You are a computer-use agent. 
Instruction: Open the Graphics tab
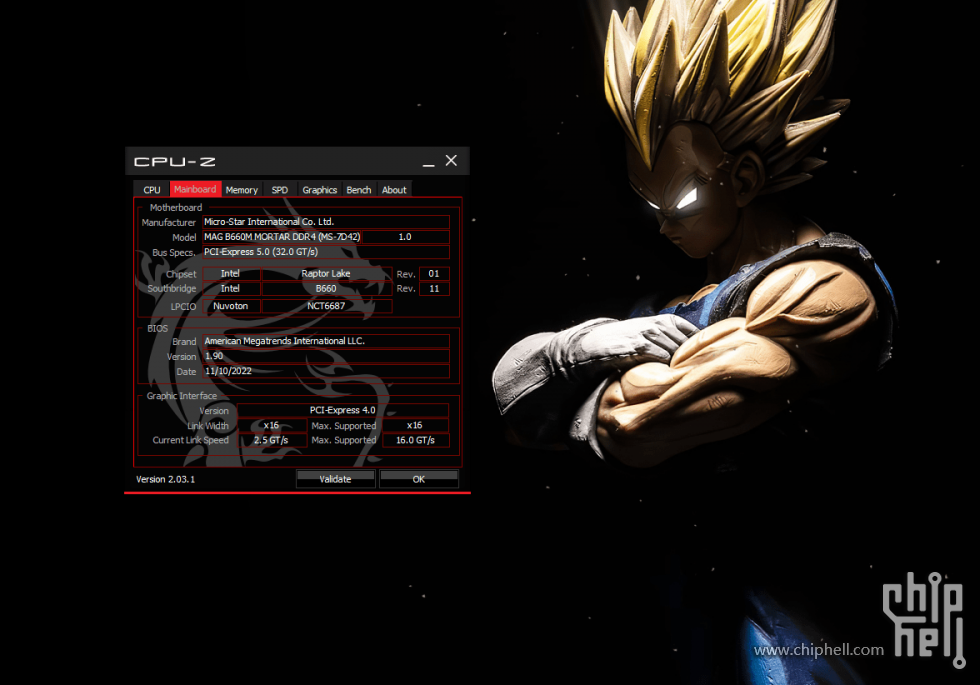[x=319, y=189]
